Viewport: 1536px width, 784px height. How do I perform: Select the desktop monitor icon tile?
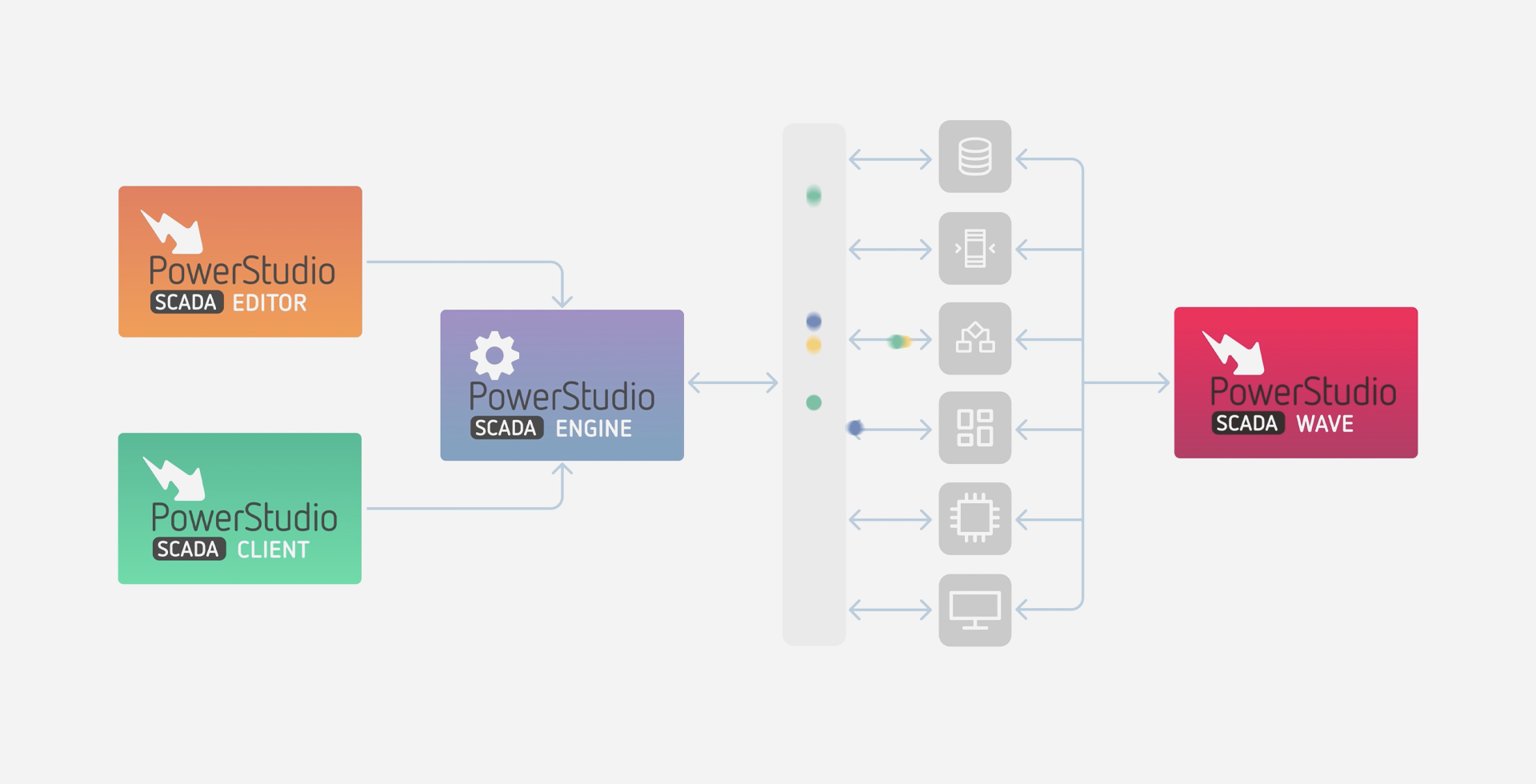pos(975,610)
